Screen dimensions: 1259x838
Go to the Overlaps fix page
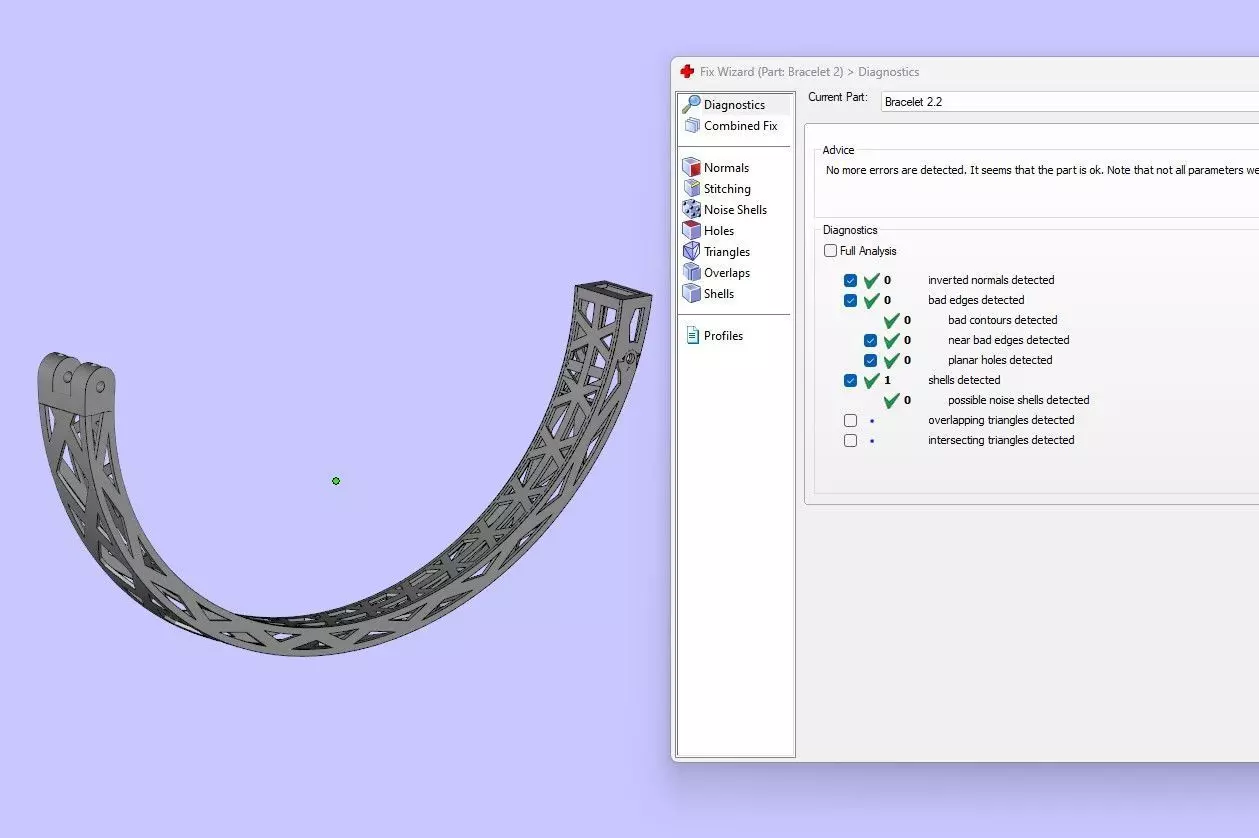(x=727, y=273)
